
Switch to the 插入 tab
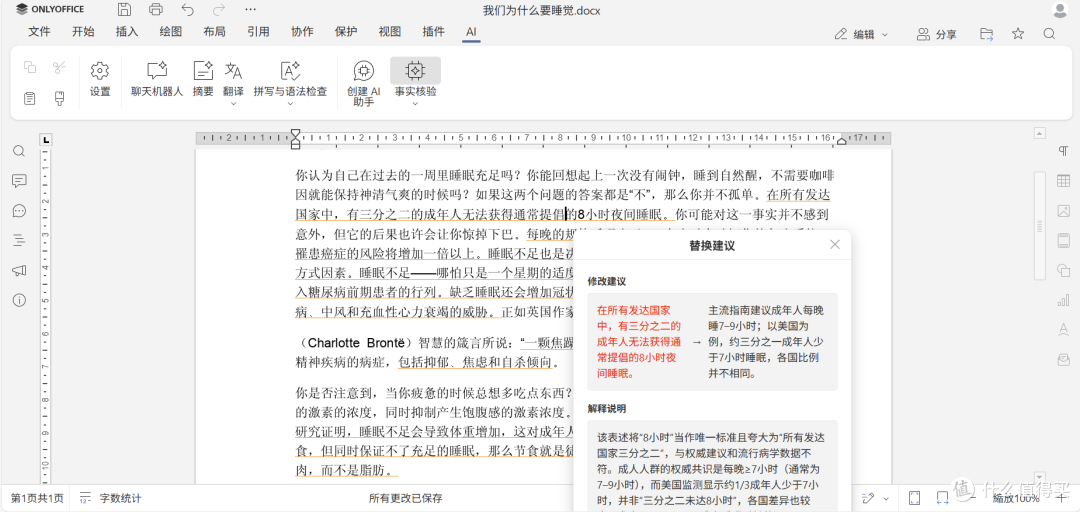pos(127,32)
